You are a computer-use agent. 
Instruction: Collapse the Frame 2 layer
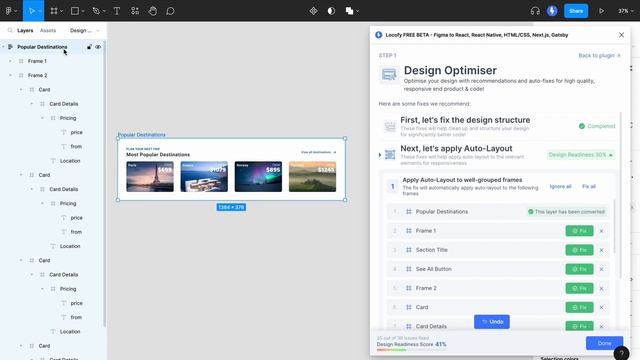[x=10, y=76]
